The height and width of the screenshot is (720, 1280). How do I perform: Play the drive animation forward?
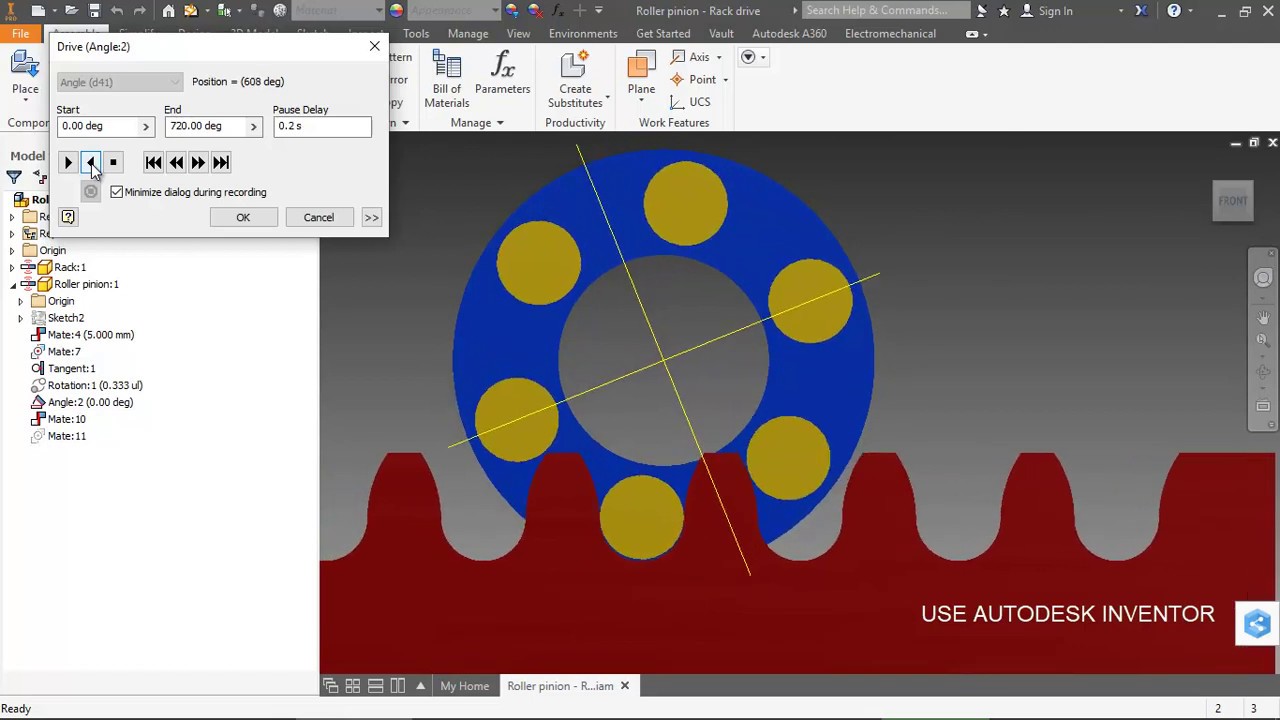click(x=68, y=162)
